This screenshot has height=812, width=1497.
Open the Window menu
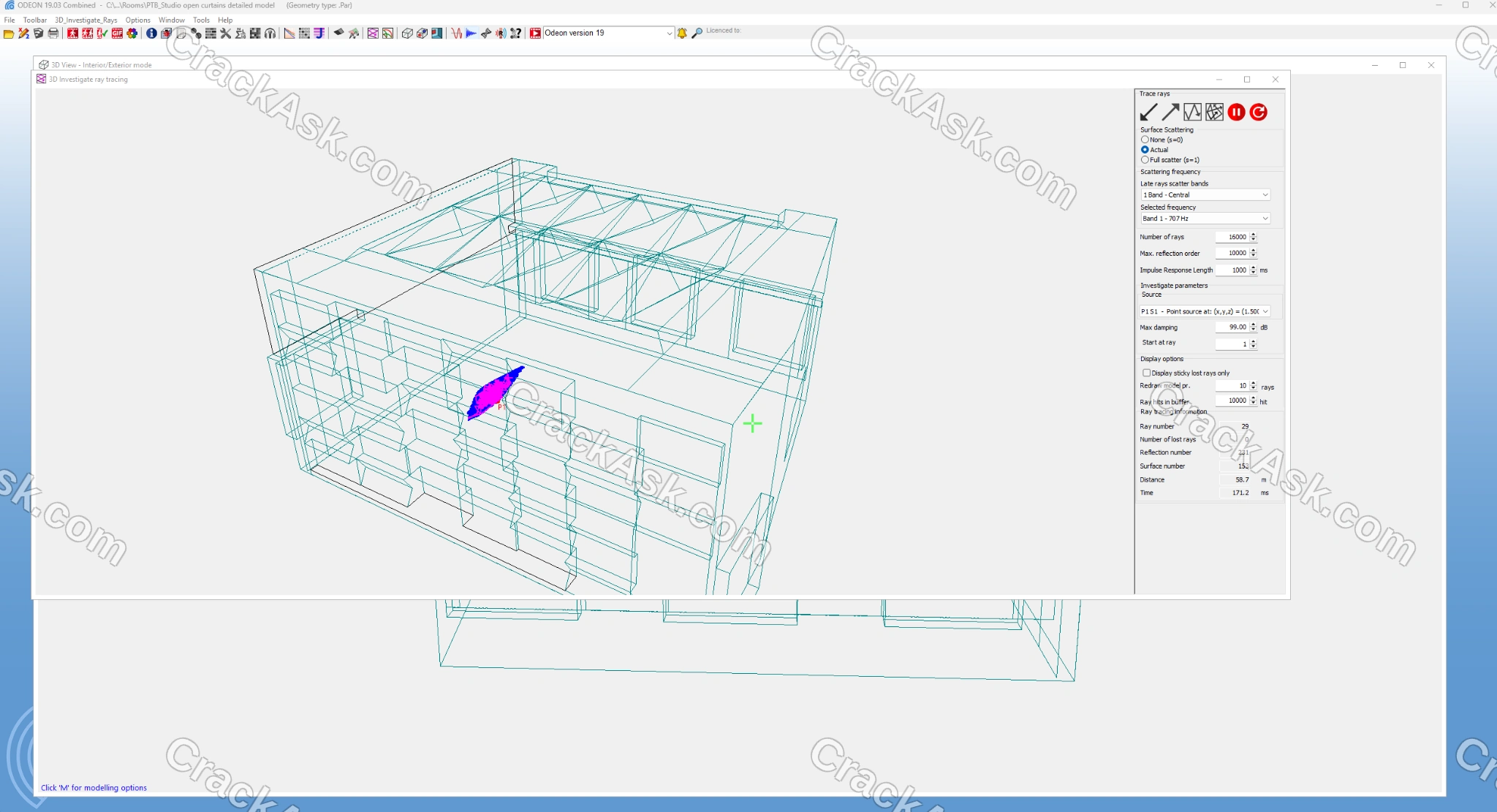[x=172, y=20]
